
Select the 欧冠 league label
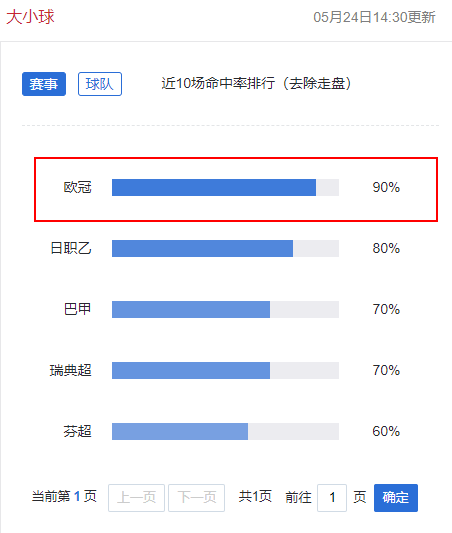point(77,187)
